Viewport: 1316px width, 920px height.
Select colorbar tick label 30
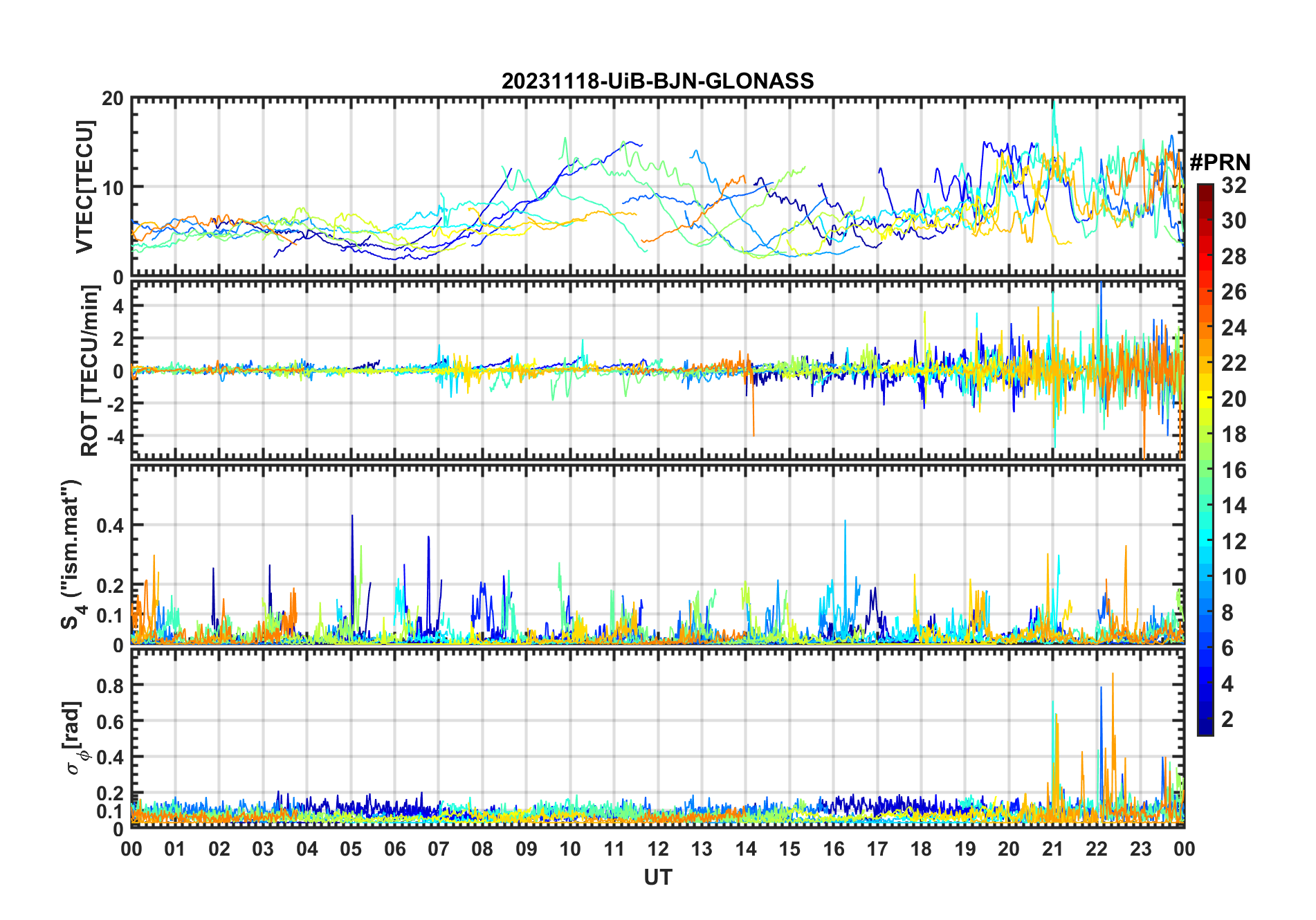(x=1234, y=221)
